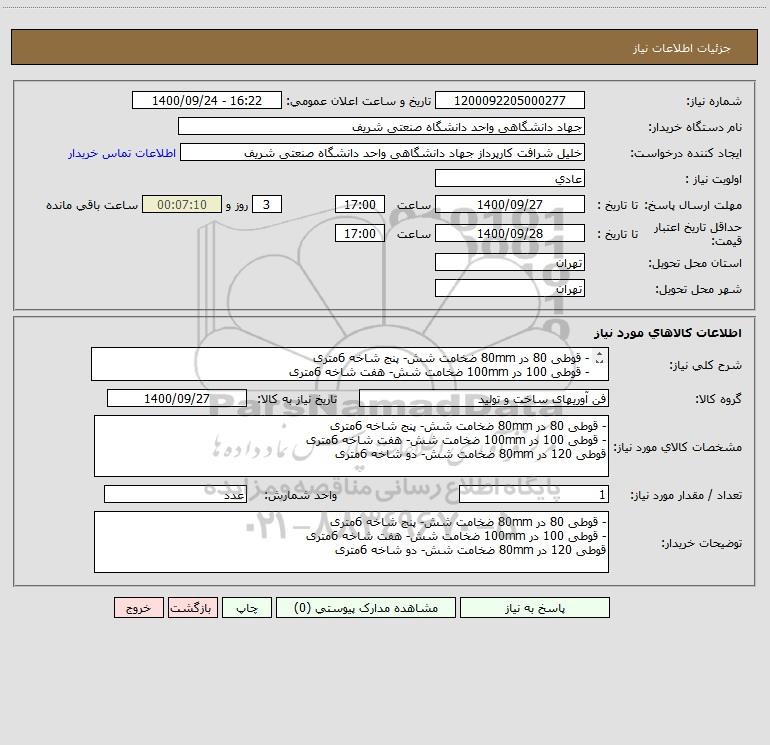The image size is (770, 745).
Task: Open اطلاعات تماس خریدار link
Action: pos(122,153)
